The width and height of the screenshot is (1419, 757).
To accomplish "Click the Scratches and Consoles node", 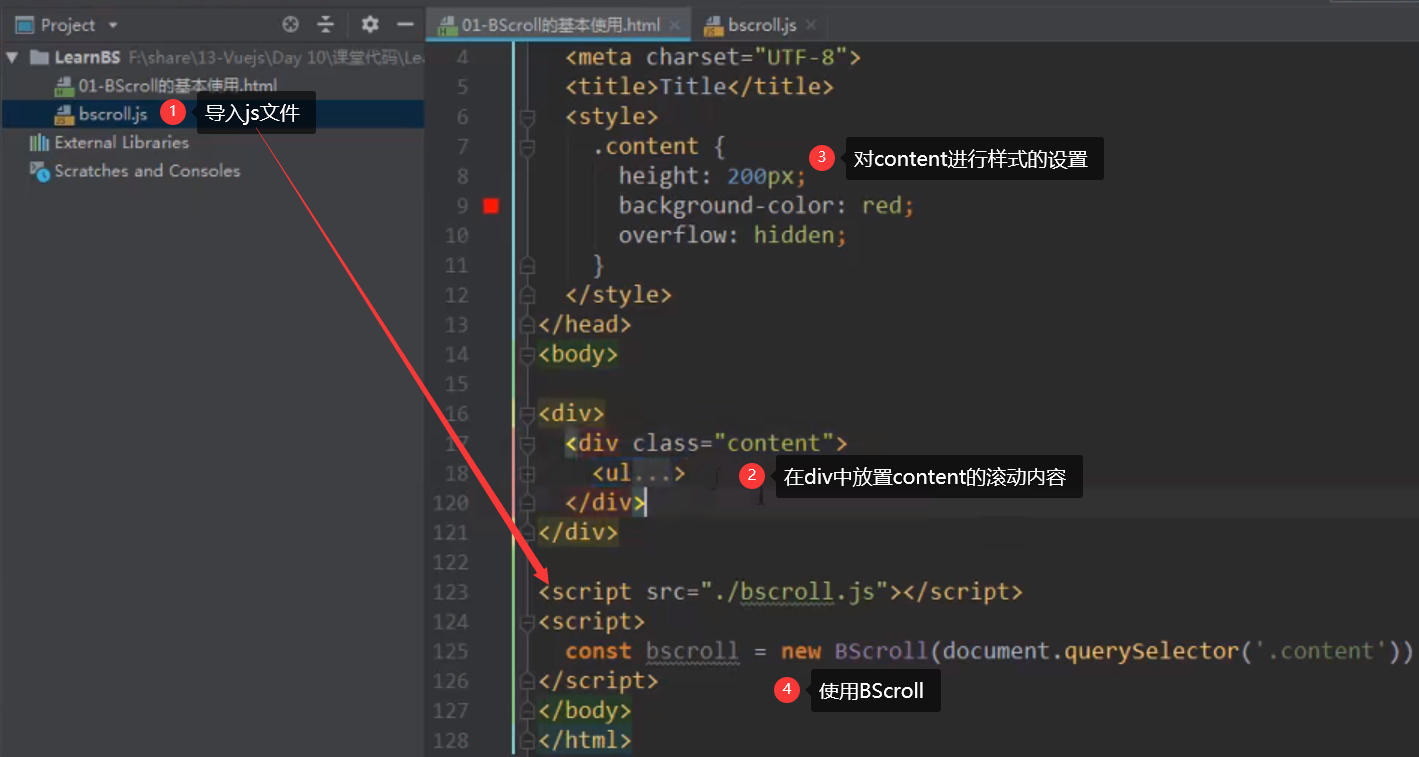I will (147, 171).
